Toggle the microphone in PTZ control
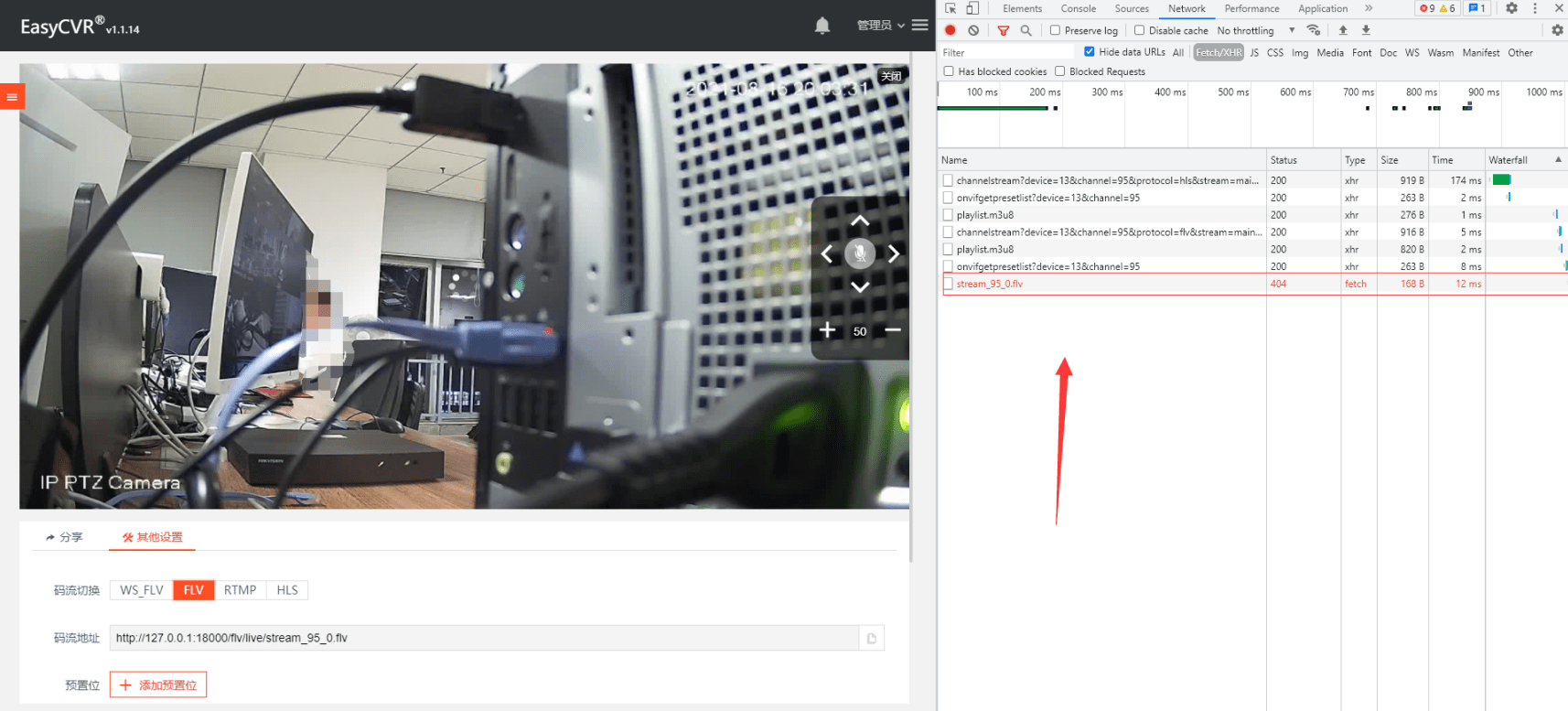This screenshot has width=1568, height=711. (x=860, y=253)
